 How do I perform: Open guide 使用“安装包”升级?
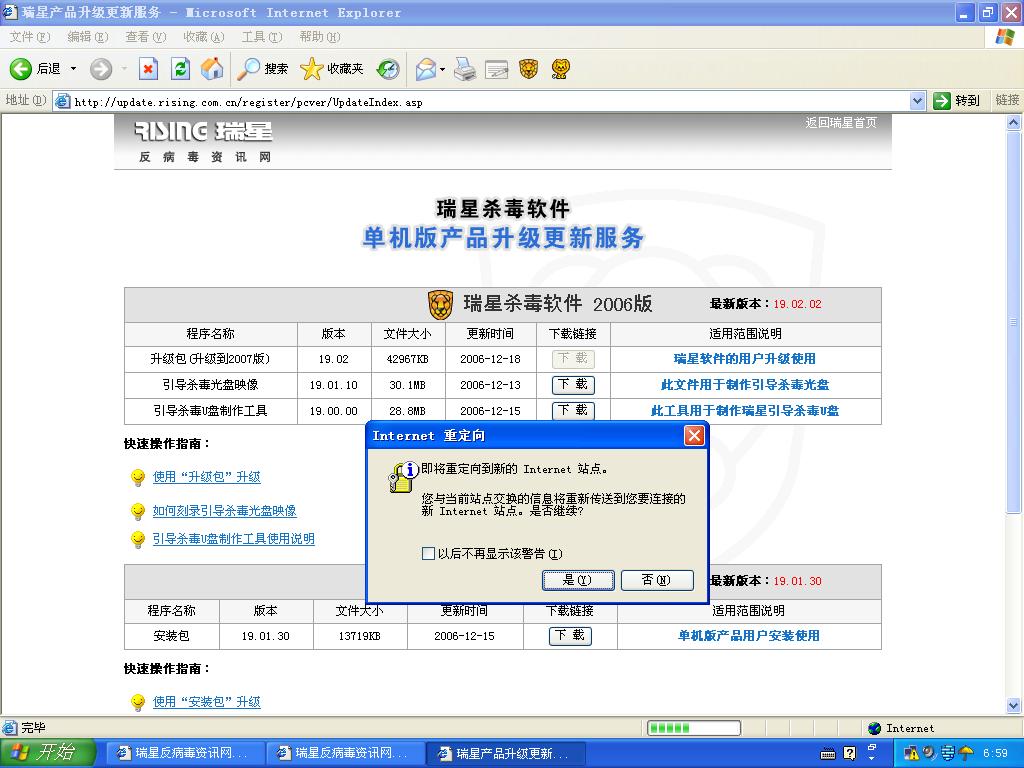pos(206,702)
